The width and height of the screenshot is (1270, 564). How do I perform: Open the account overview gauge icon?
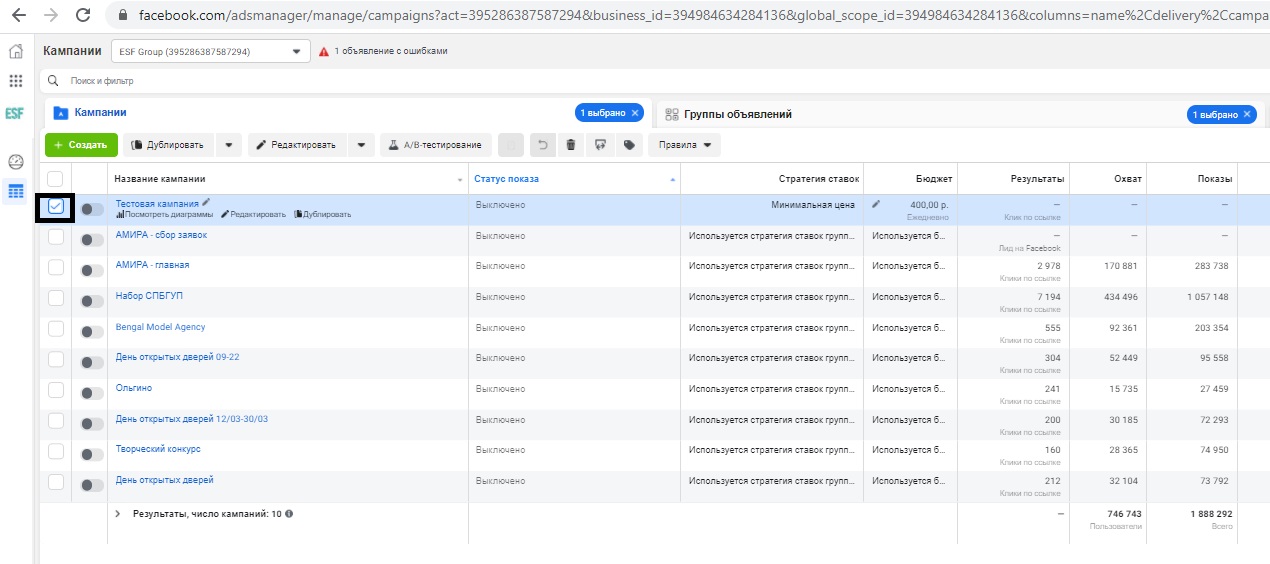[x=15, y=162]
